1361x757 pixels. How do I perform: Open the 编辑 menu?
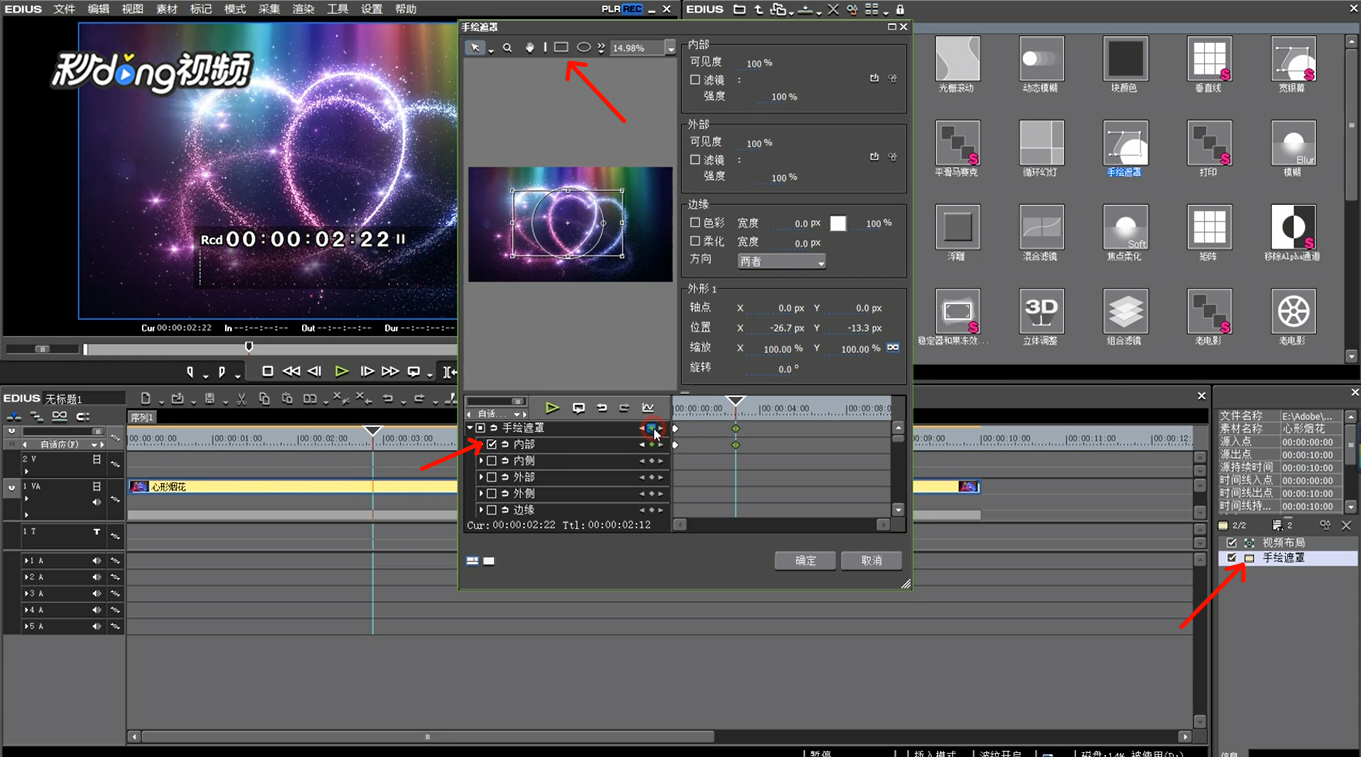tap(98, 9)
